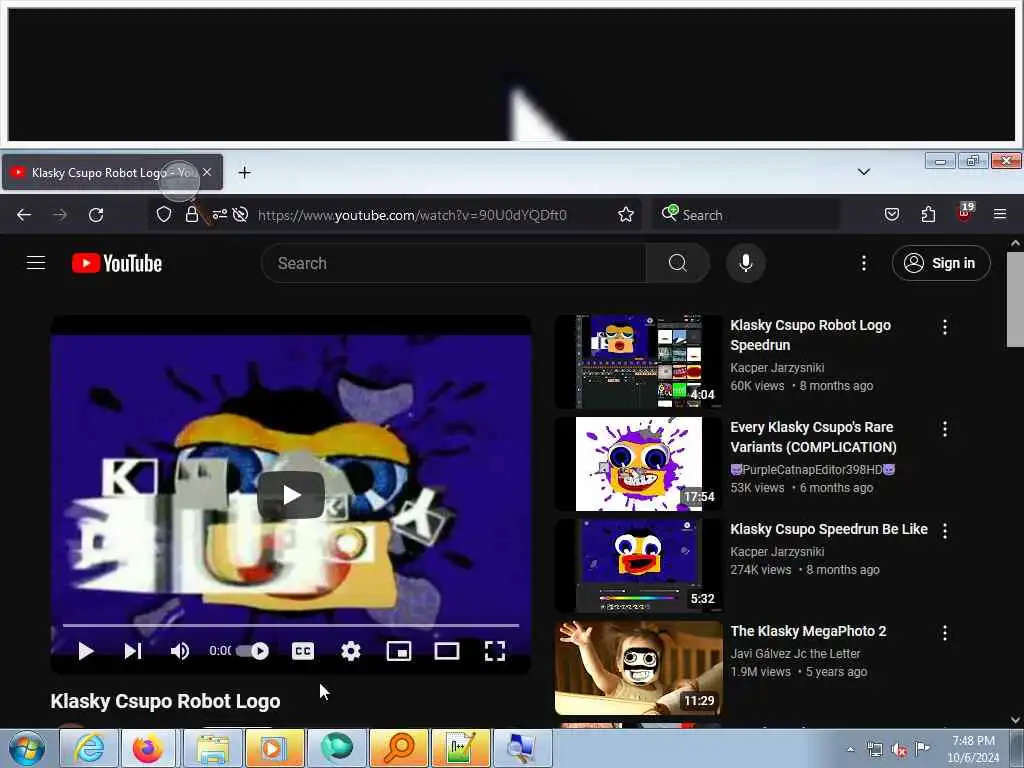Open Firefox application hamburger menu

(x=1000, y=214)
